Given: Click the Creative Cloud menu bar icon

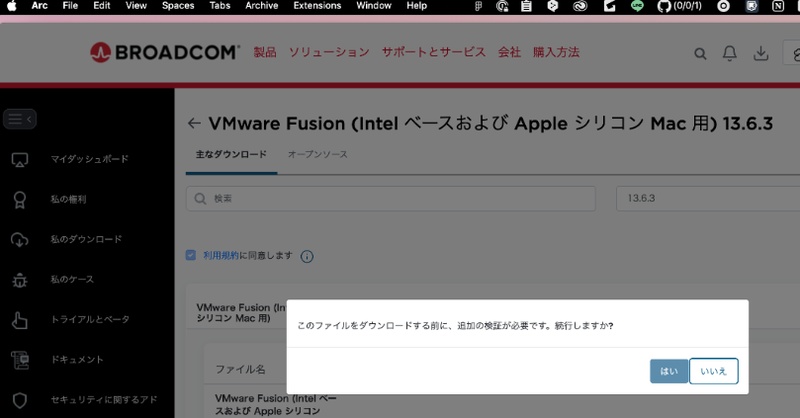Looking at the screenshot, I should pos(580,6).
